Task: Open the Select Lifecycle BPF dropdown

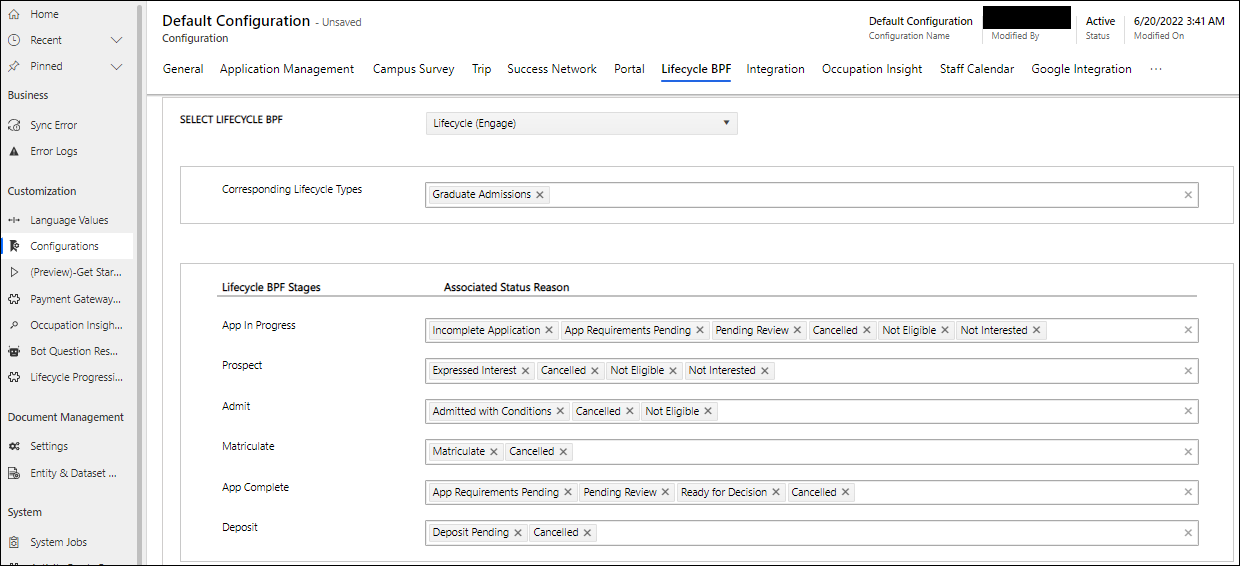Action: [581, 123]
